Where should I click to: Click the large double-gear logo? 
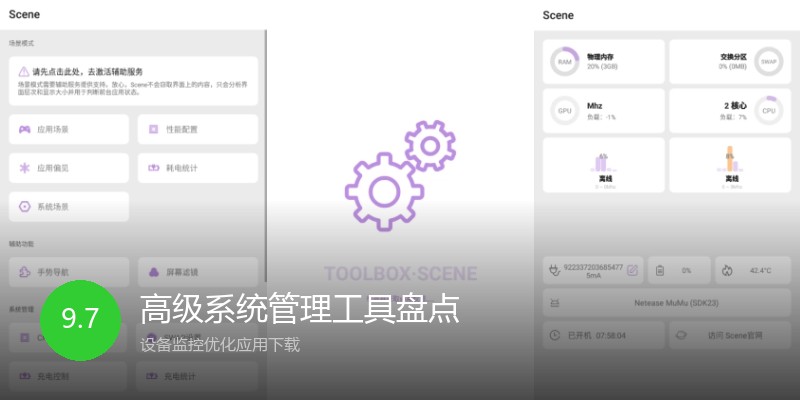400,175
